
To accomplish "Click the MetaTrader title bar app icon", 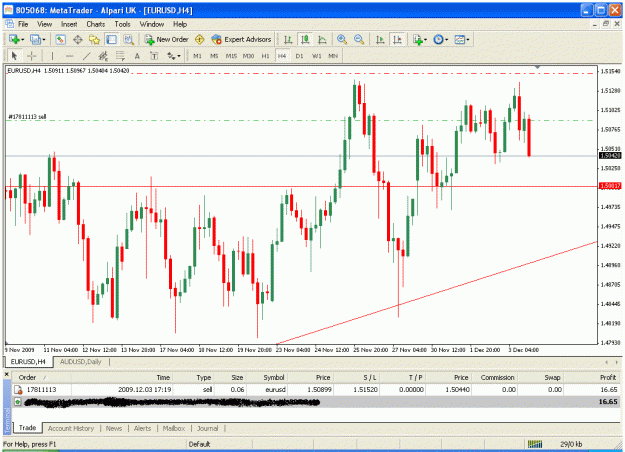I will (x=9, y=10).
